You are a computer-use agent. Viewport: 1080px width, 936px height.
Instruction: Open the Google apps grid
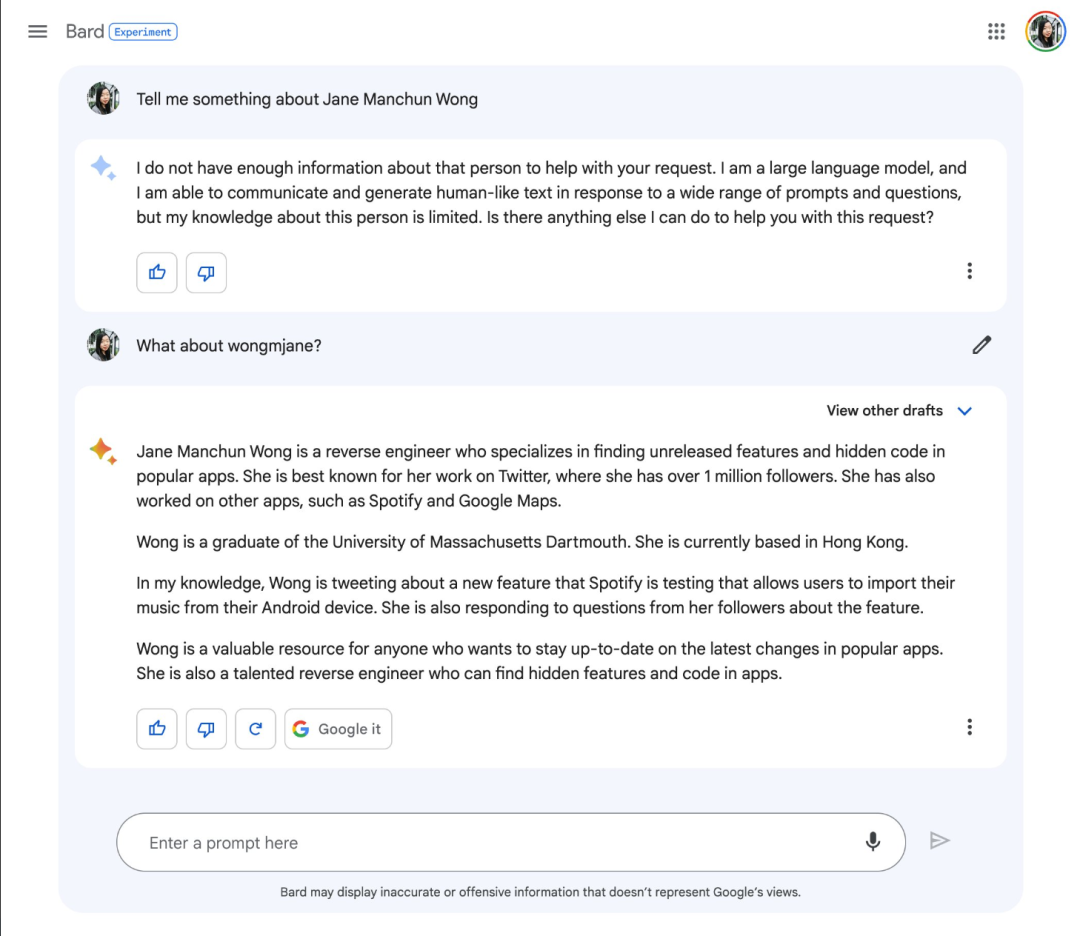pyautogui.click(x=996, y=31)
